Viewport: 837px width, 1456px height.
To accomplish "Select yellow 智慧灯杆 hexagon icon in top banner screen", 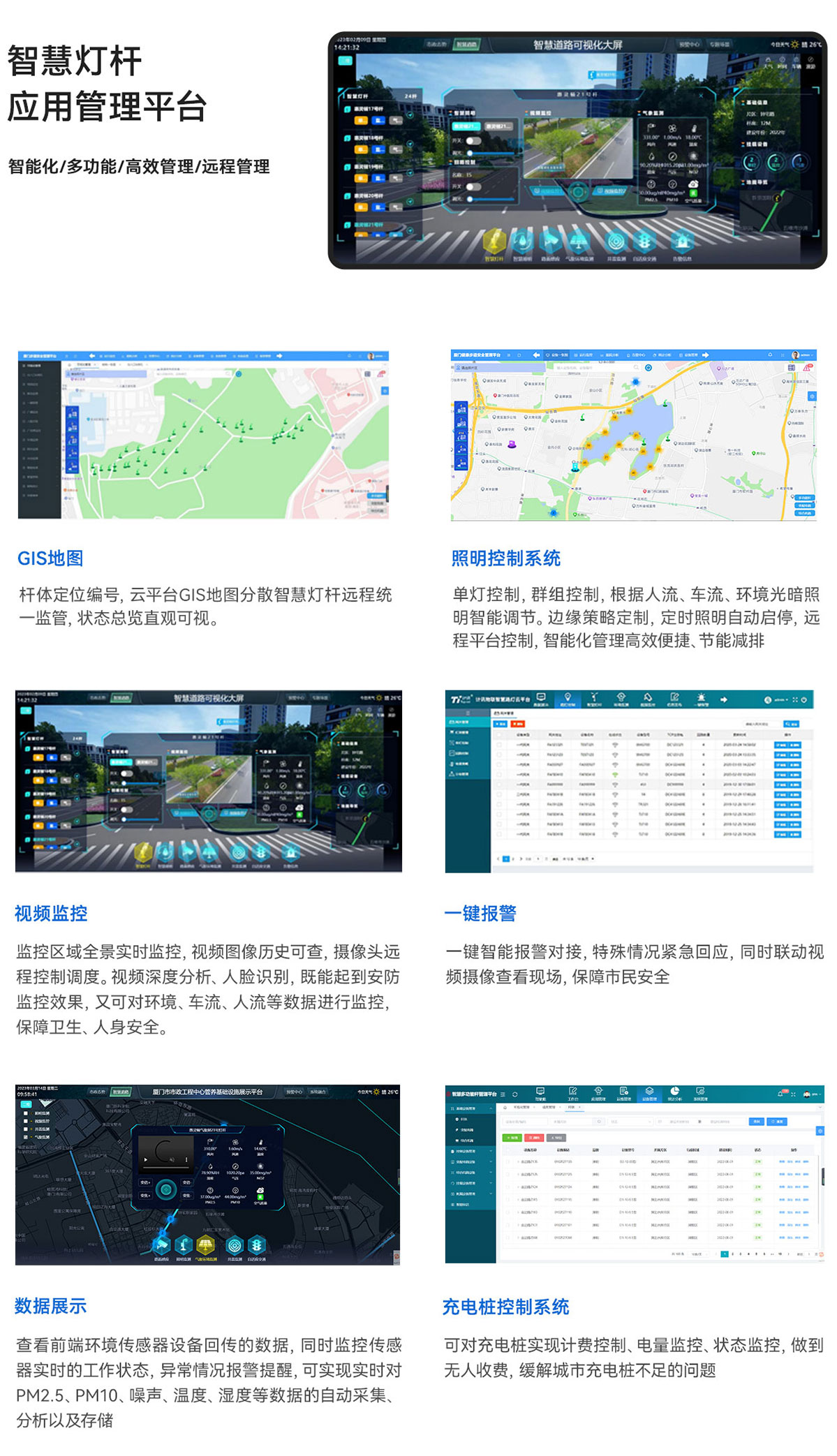I will [x=494, y=242].
